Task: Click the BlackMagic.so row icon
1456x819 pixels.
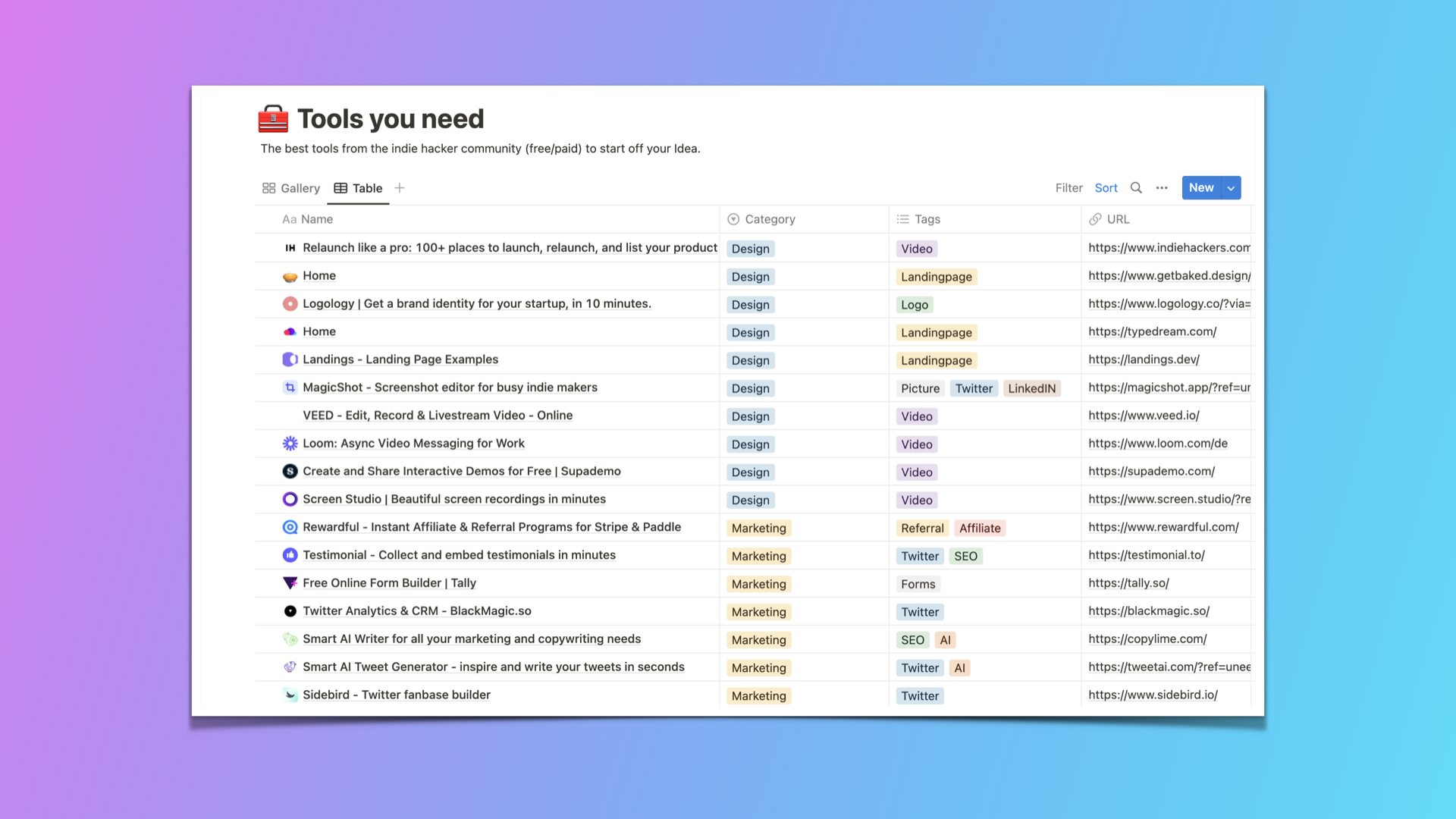Action: [290, 611]
